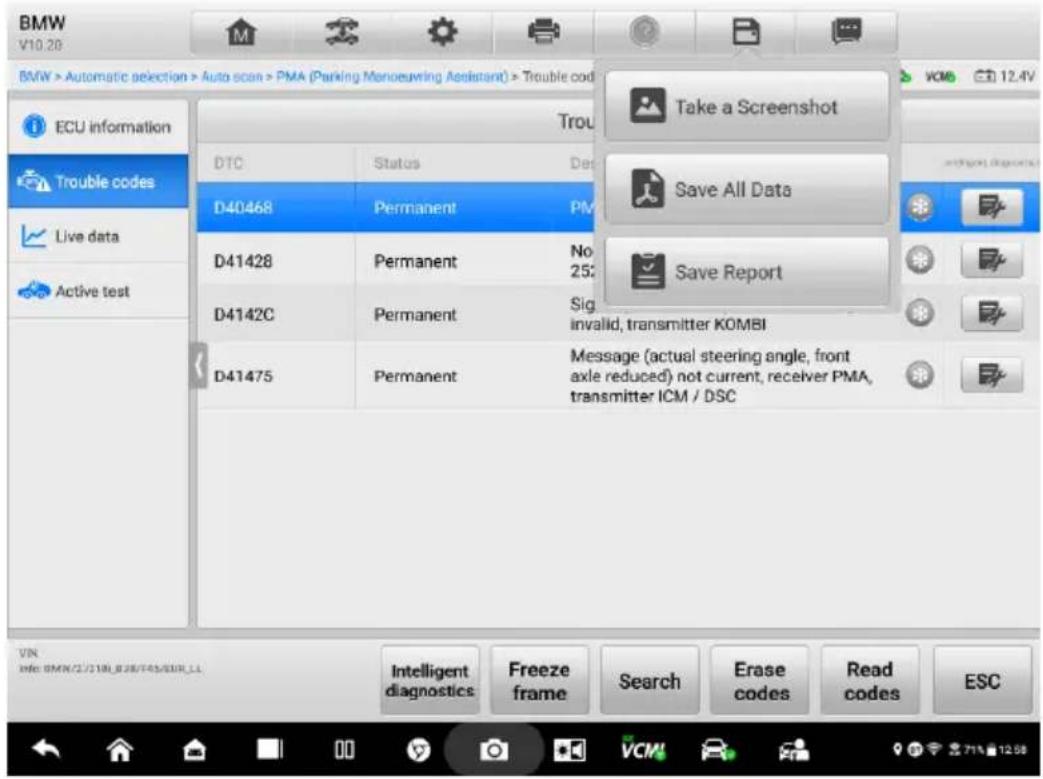Viewport: 1043px width, 779px height.
Task: Open intelligent diagnosis for D41428 row
Action: 992,260
